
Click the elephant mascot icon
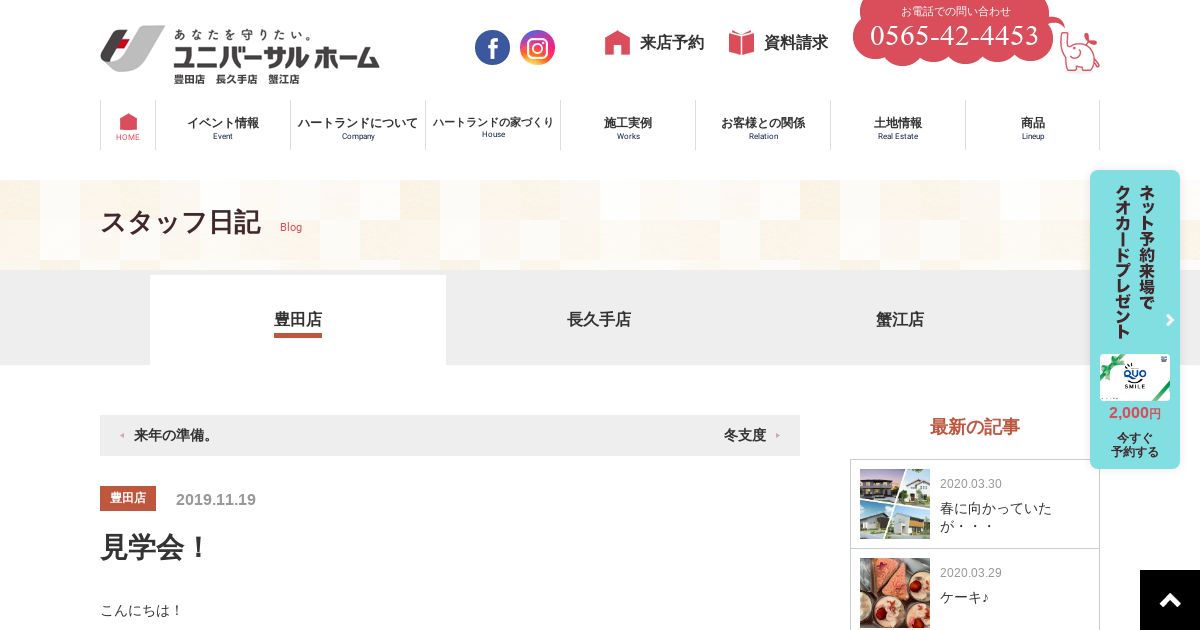[1079, 51]
